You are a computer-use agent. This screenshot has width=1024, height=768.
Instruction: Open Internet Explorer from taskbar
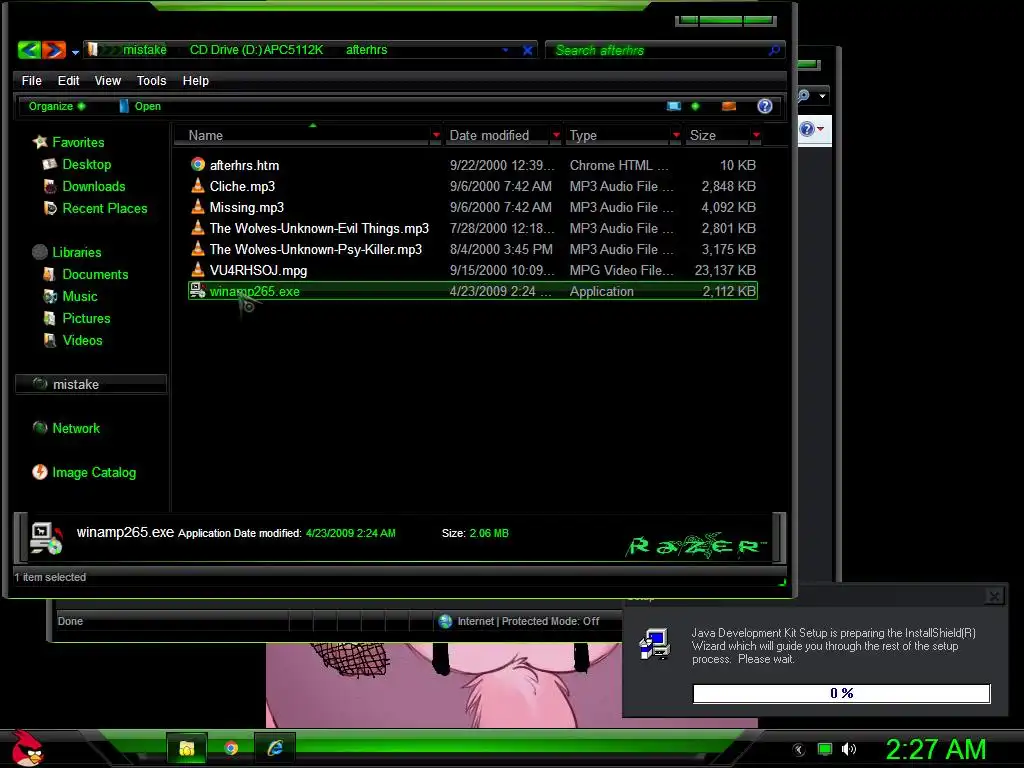click(275, 748)
